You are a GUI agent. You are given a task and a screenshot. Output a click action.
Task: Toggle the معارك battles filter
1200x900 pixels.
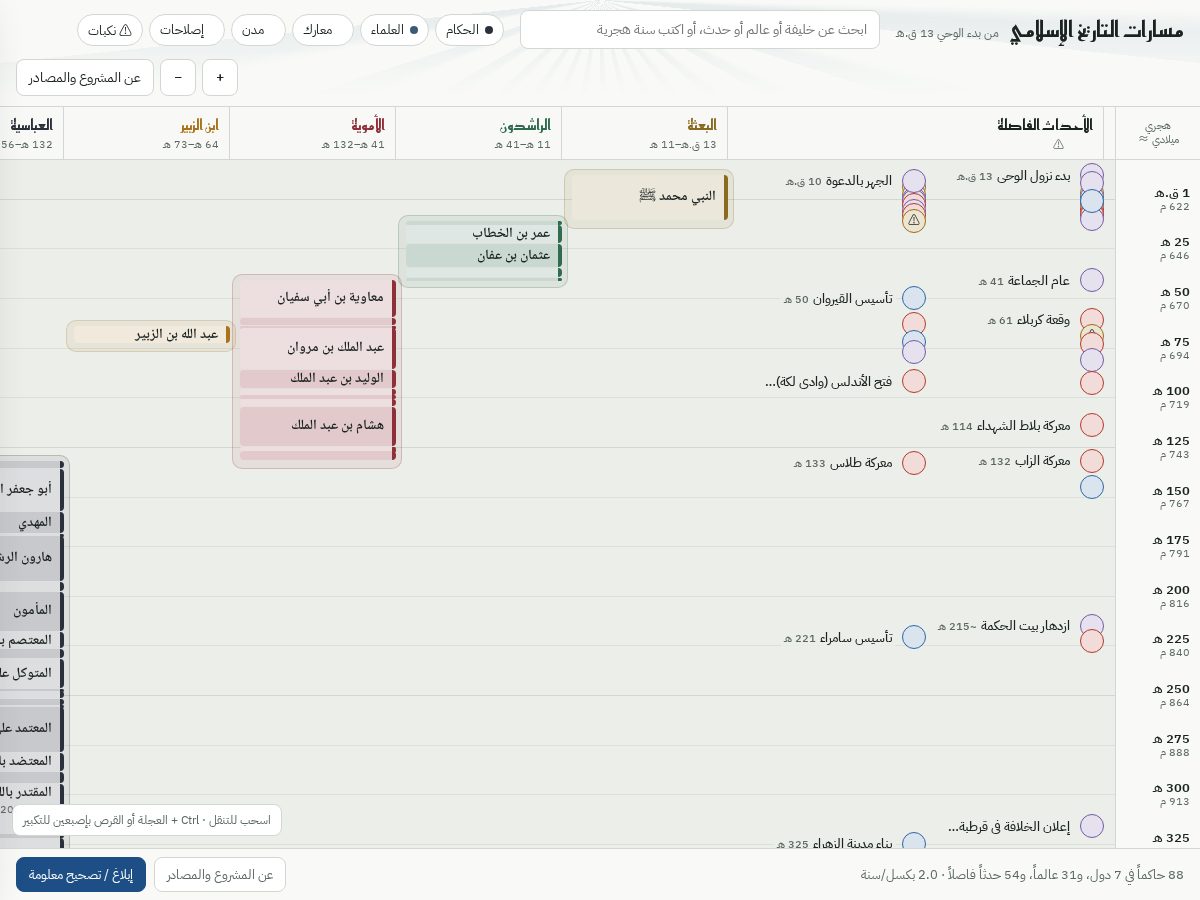point(323,30)
